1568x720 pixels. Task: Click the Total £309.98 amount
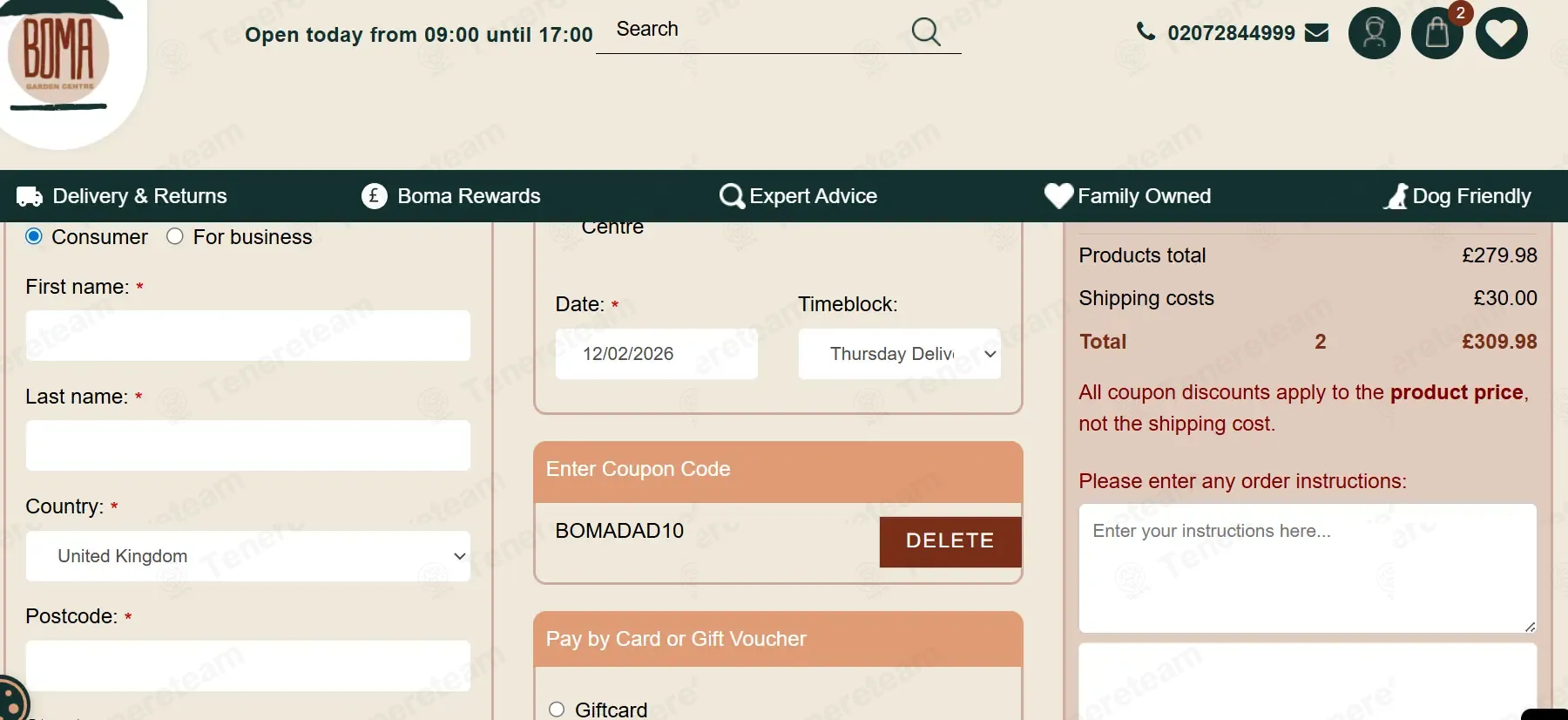(1499, 342)
